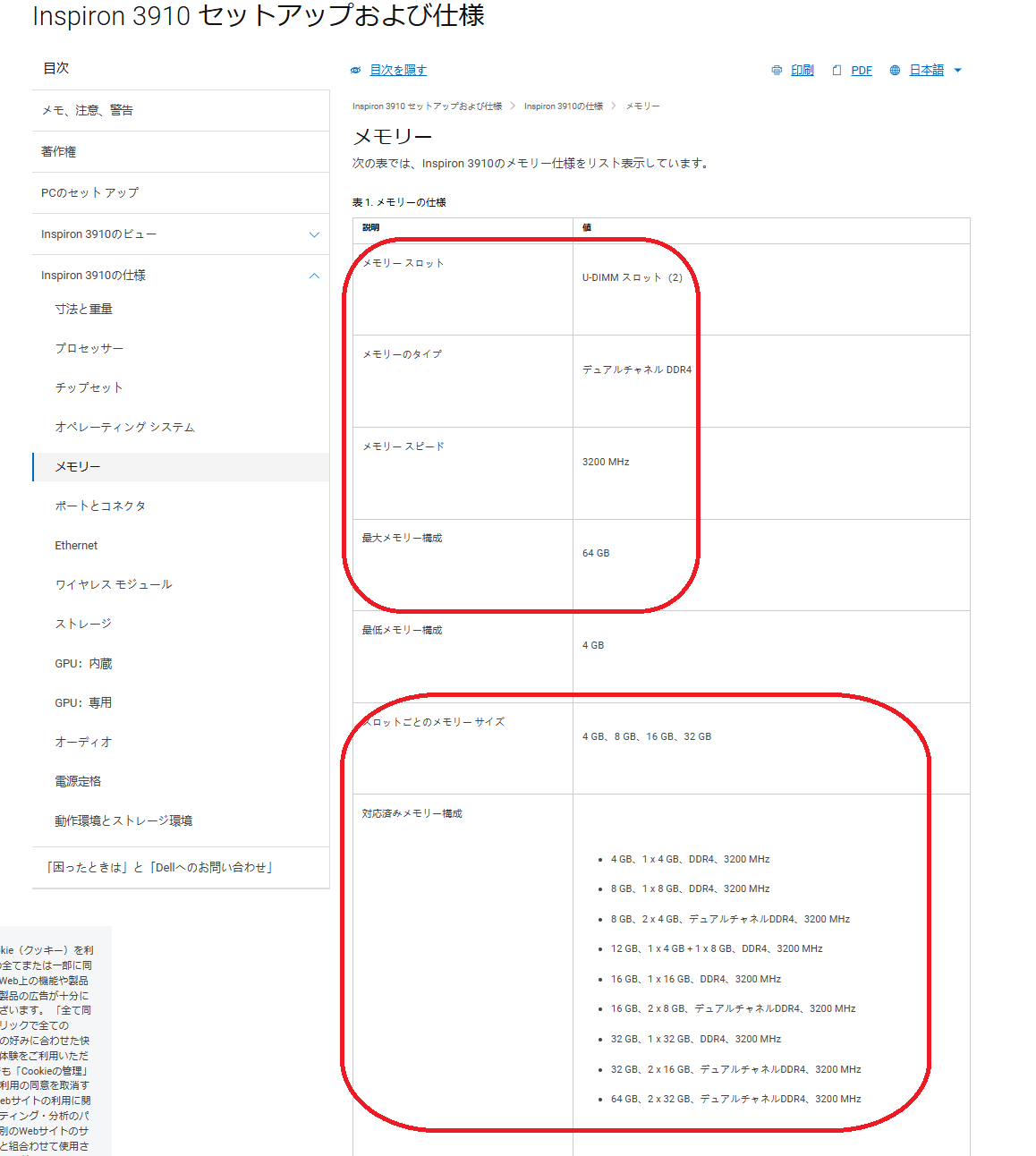Open the PDF link

[862, 70]
